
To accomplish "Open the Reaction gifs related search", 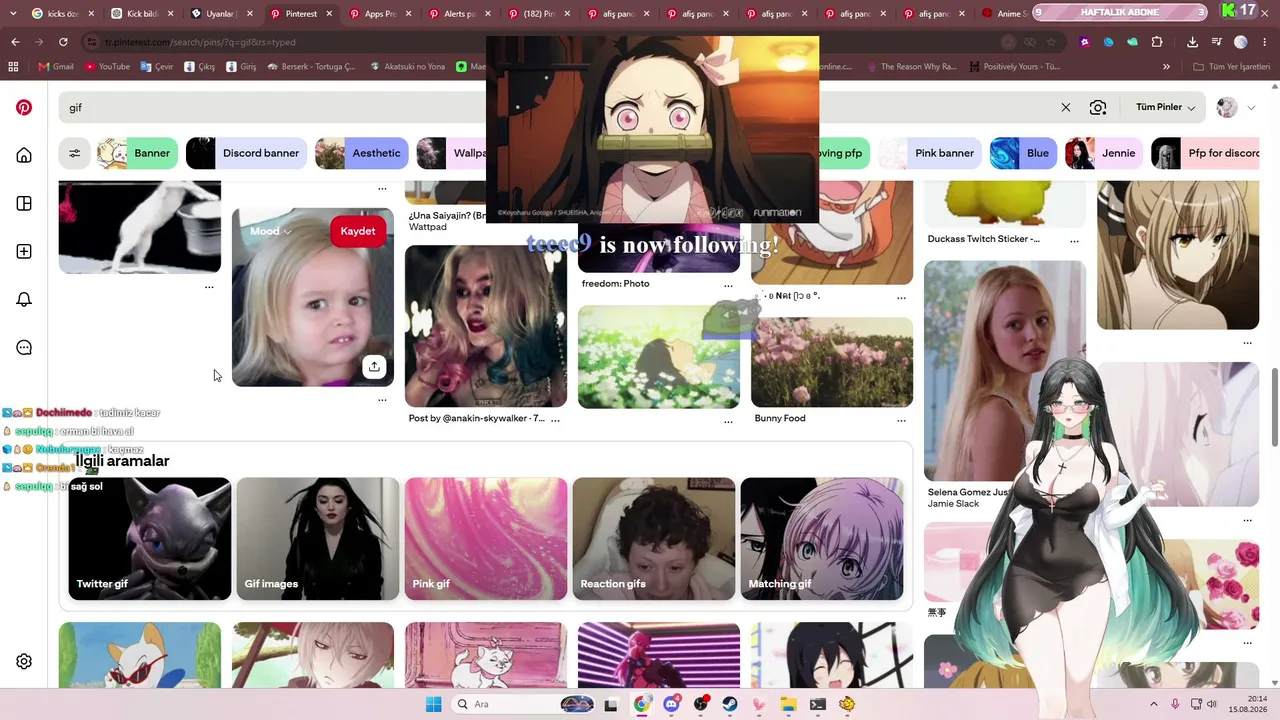I will coord(654,539).
